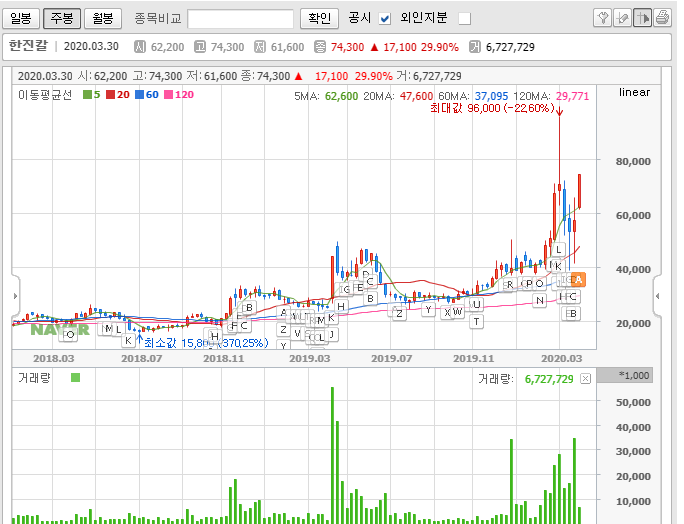Click the red 20-day moving average swatch
684x524 pixels.
pos(111,95)
